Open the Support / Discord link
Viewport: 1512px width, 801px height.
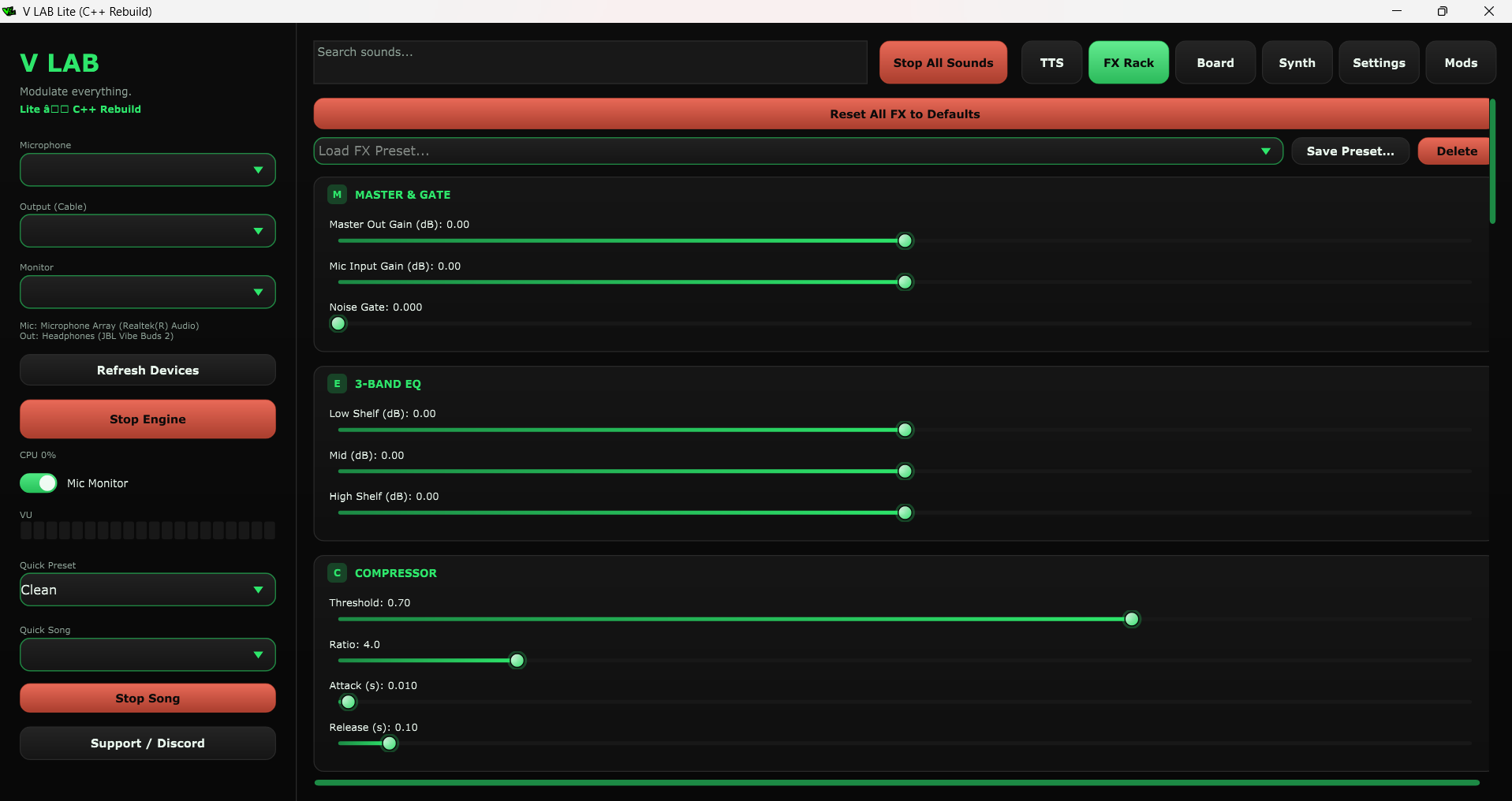point(147,743)
